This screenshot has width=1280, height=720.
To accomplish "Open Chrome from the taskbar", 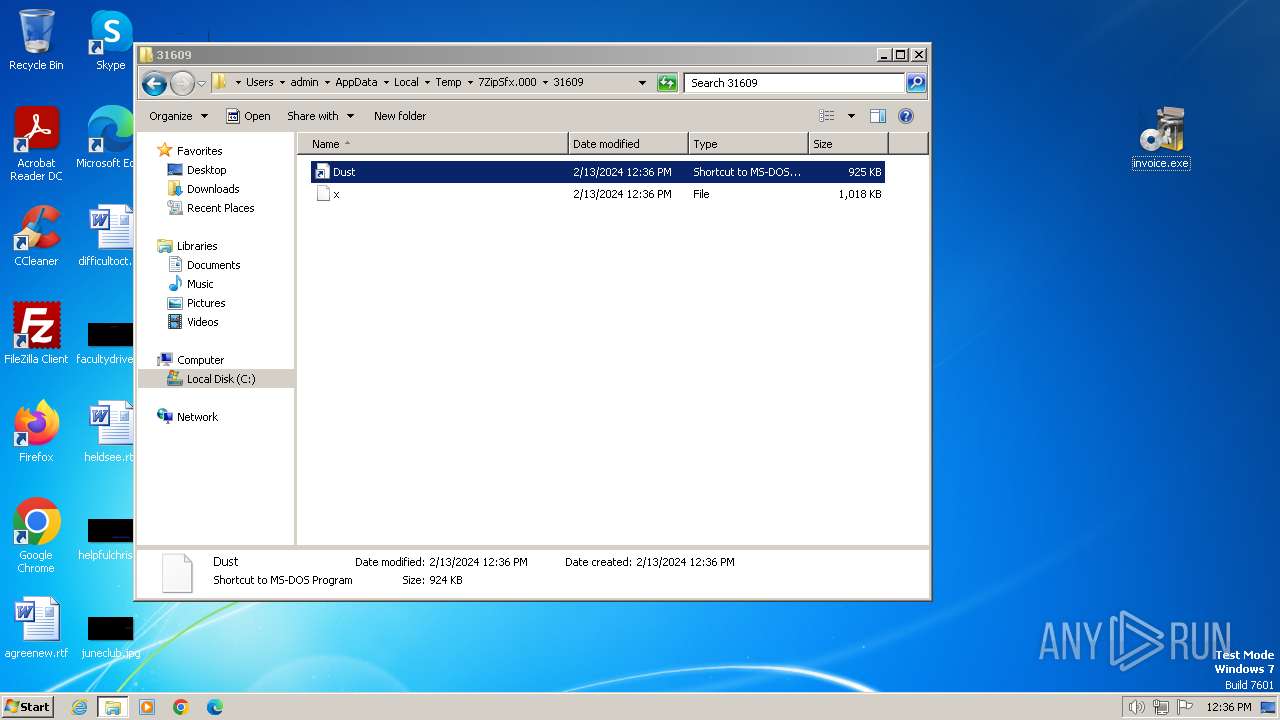I will (x=181, y=707).
